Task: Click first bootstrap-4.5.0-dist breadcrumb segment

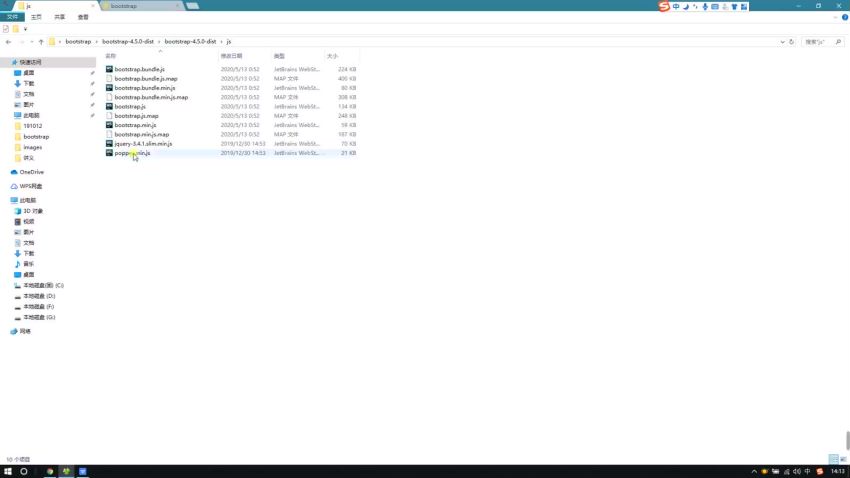Action: pos(128,42)
